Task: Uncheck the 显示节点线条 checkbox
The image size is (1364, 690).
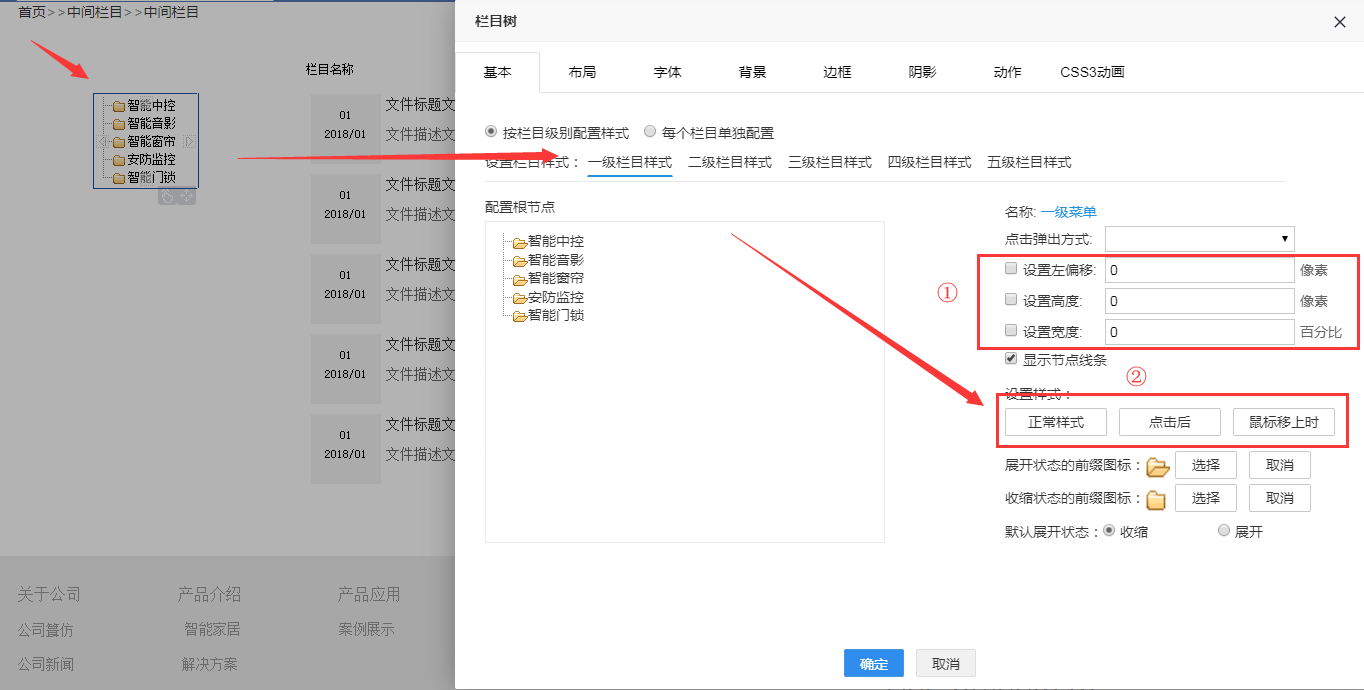Action: tap(1011, 359)
